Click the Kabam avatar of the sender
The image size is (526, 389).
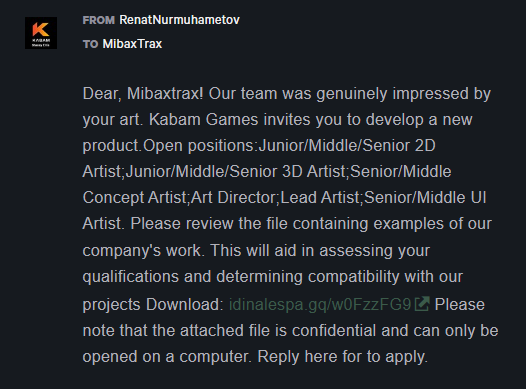[x=41, y=33]
